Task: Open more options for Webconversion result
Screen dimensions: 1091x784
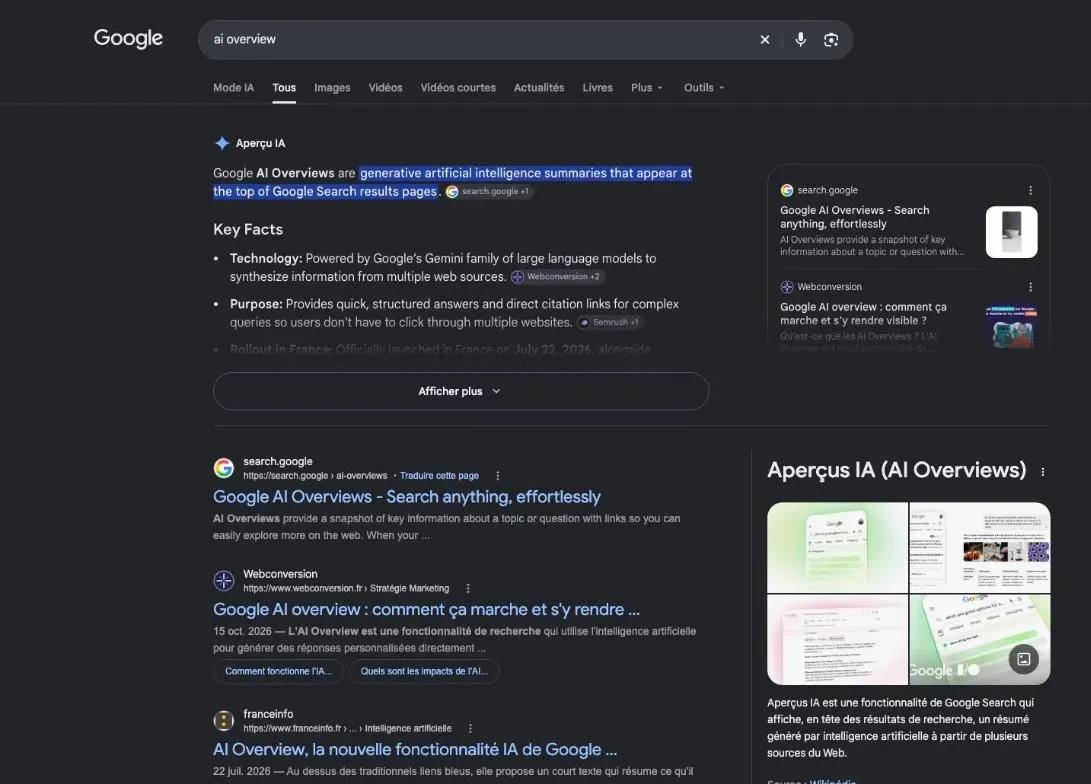Action: [x=468, y=589]
